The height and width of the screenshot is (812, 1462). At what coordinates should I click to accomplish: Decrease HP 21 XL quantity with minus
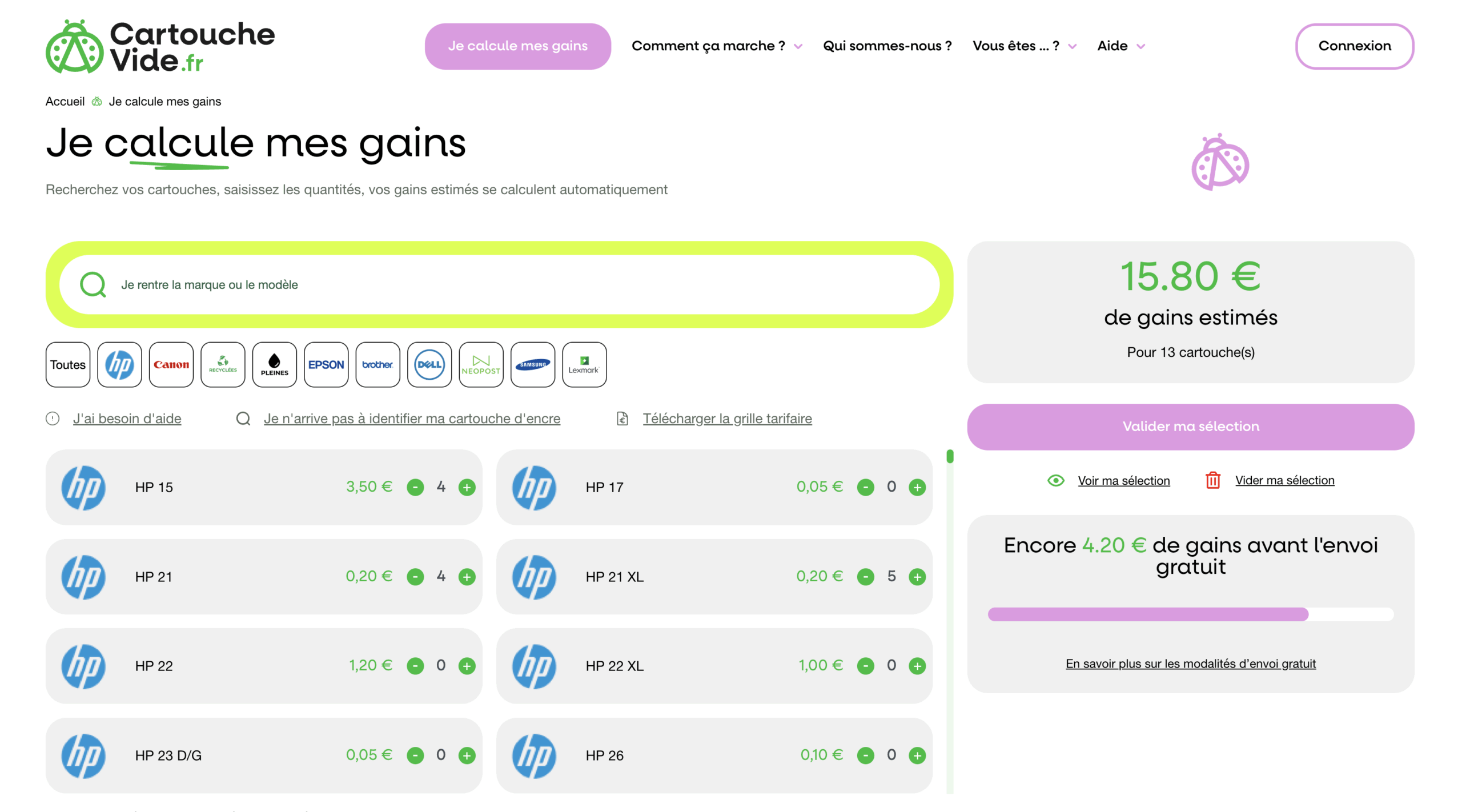(x=865, y=577)
